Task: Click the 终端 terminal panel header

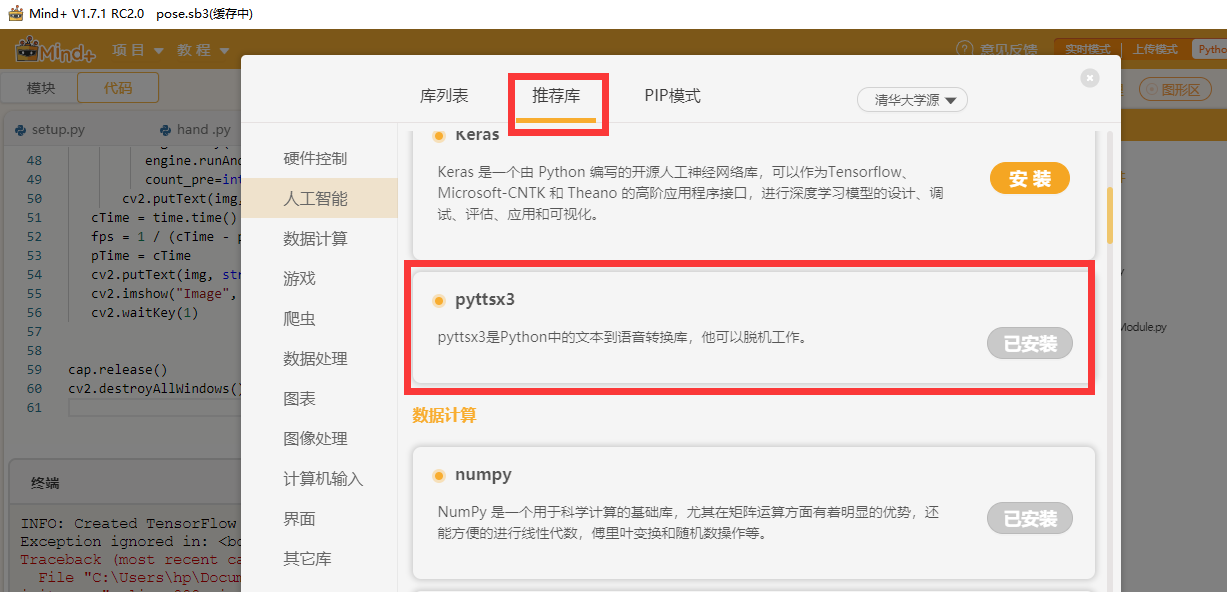Action: coord(45,483)
